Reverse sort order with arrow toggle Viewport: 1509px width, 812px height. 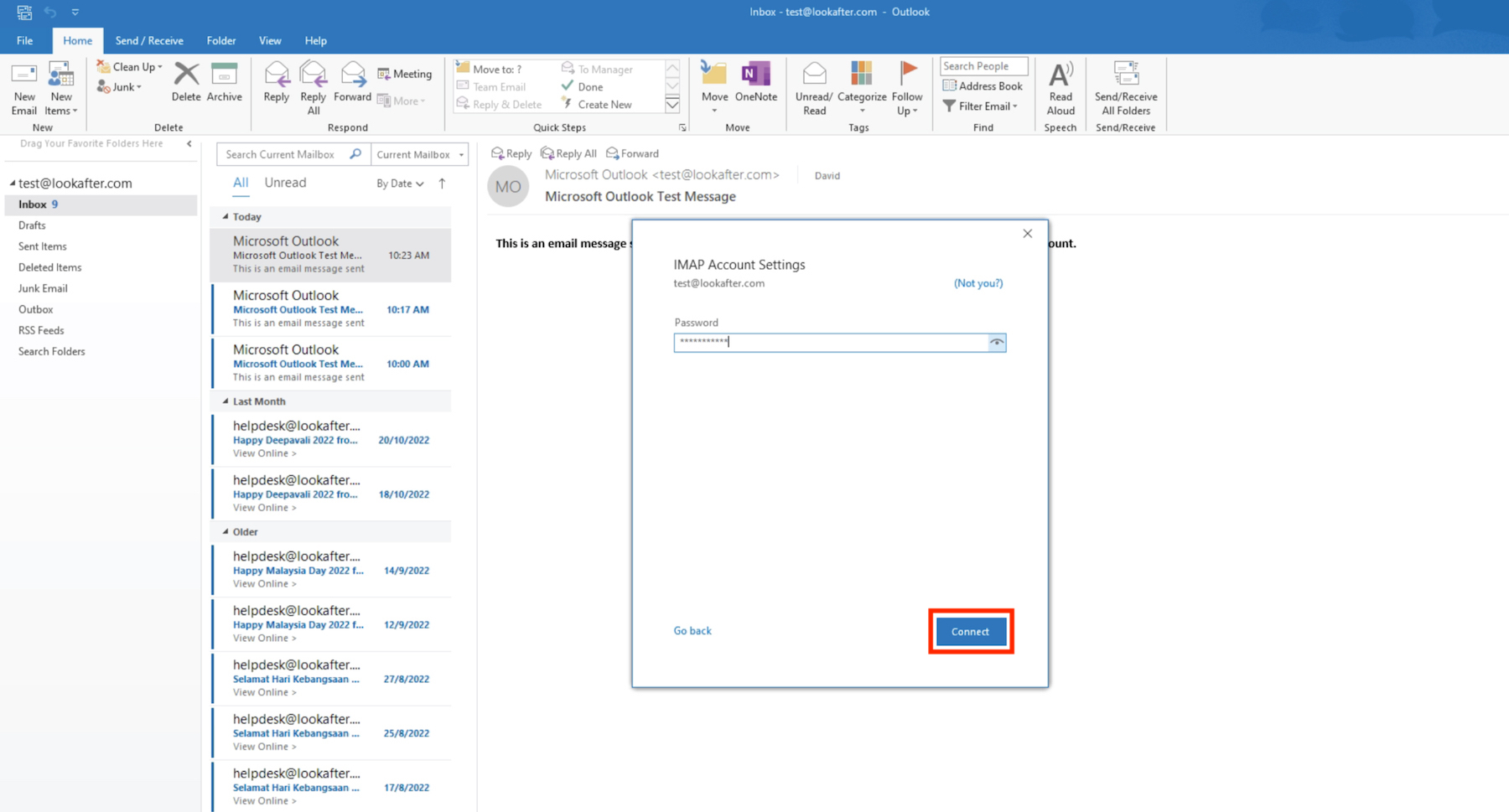pos(443,184)
